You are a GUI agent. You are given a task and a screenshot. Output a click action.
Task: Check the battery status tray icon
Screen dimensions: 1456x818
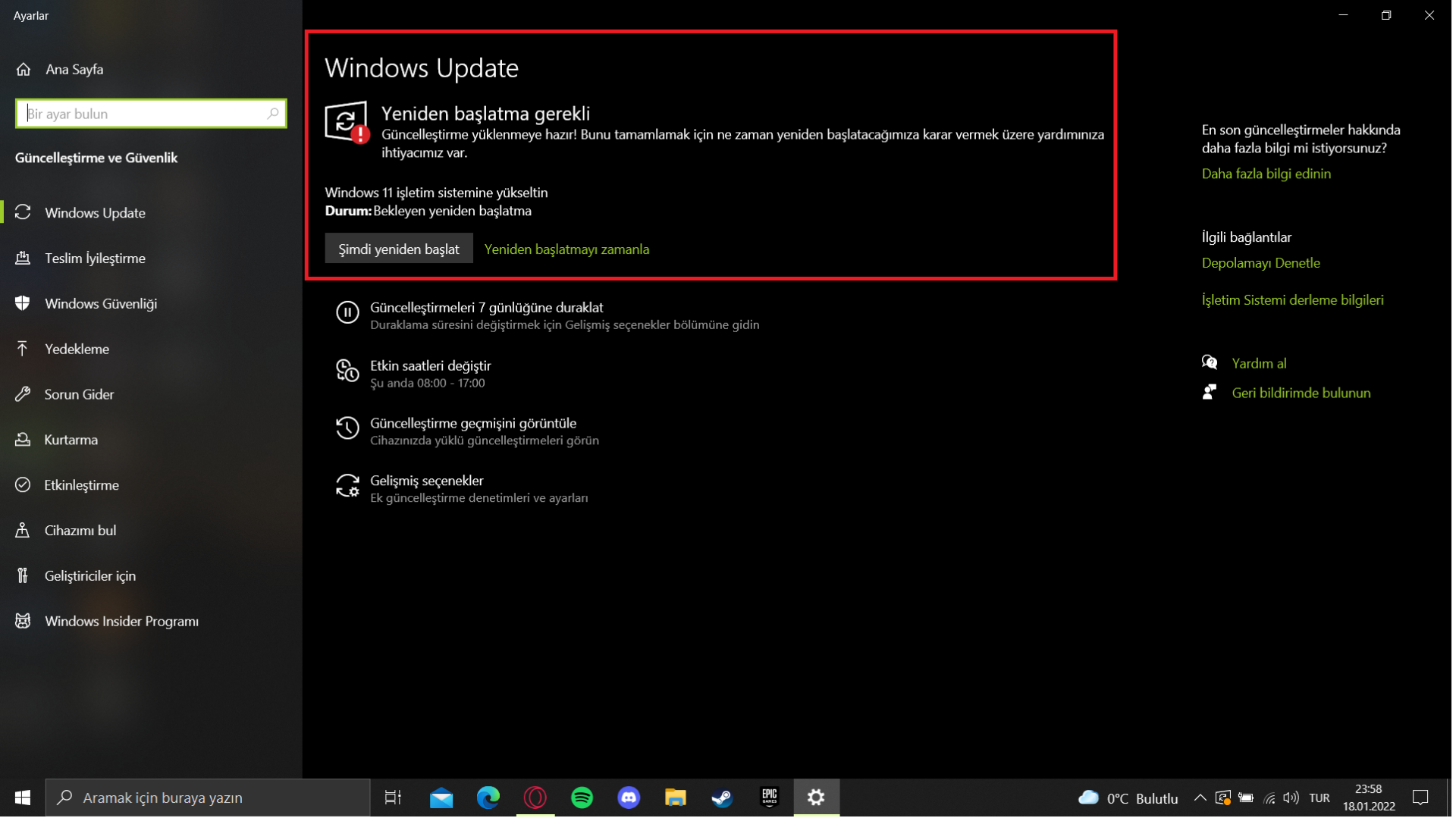(x=1249, y=799)
